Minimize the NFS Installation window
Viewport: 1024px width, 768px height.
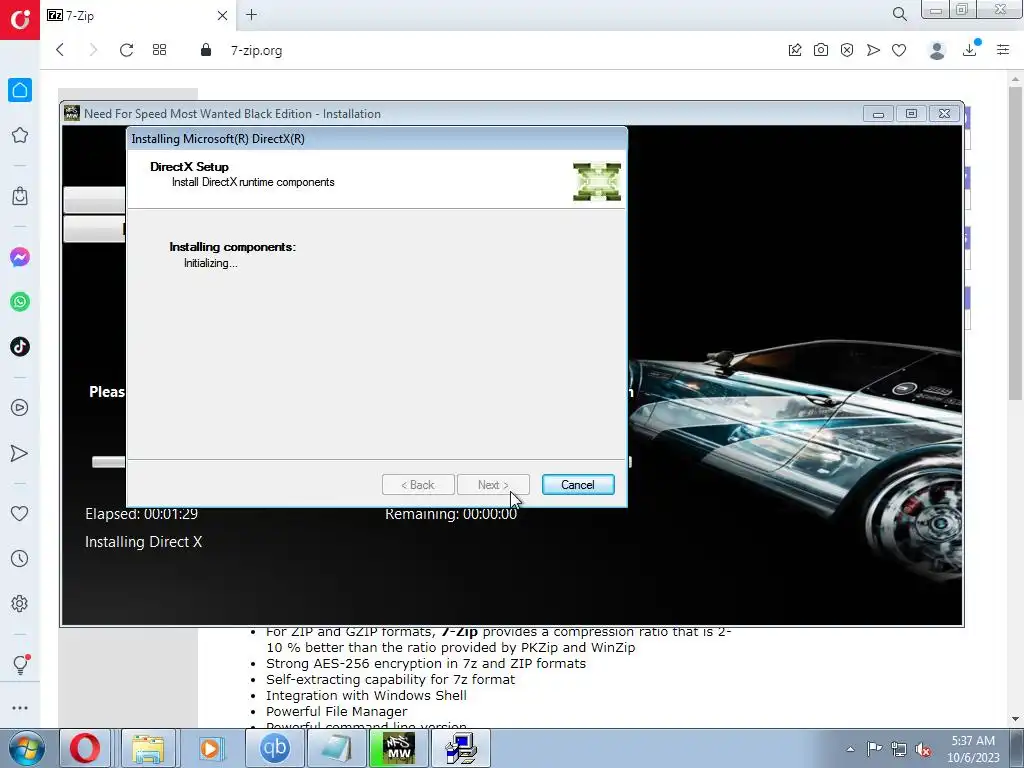(x=878, y=114)
